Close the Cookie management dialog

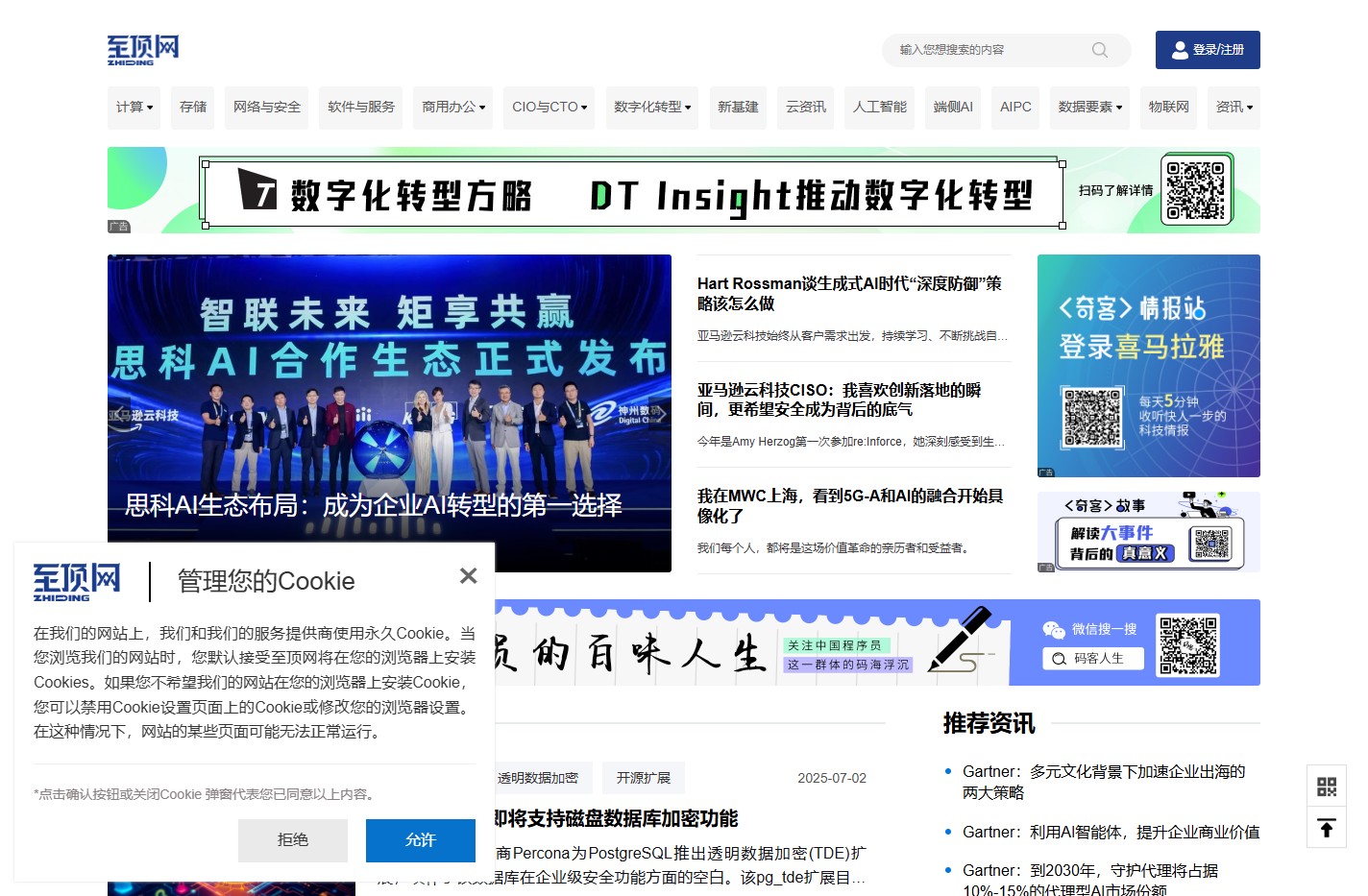pyautogui.click(x=468, y=575)
